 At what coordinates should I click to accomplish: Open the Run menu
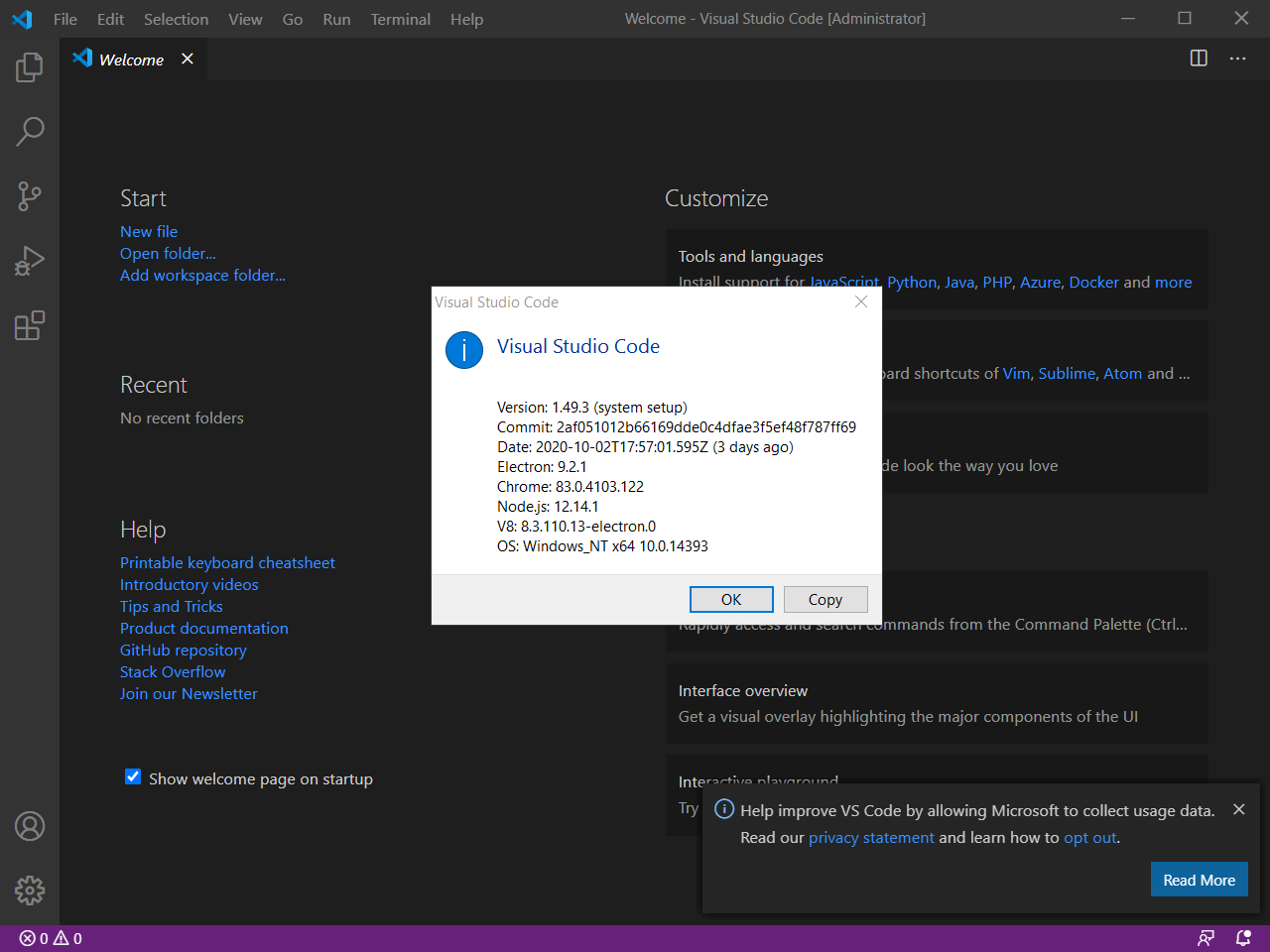click(336, 19)
